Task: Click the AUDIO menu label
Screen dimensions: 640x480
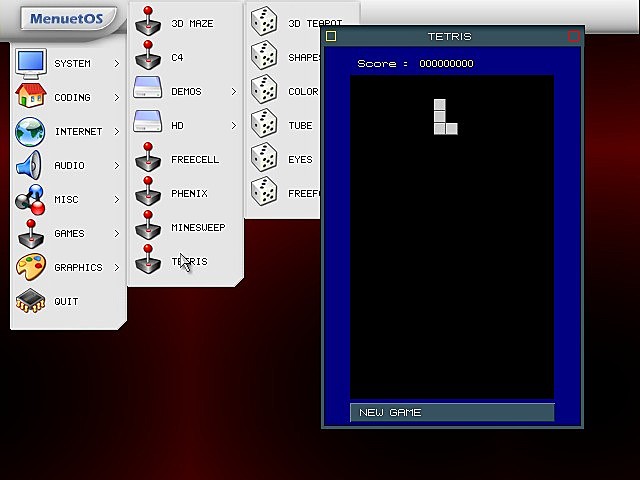Action: tap(69, 165)
